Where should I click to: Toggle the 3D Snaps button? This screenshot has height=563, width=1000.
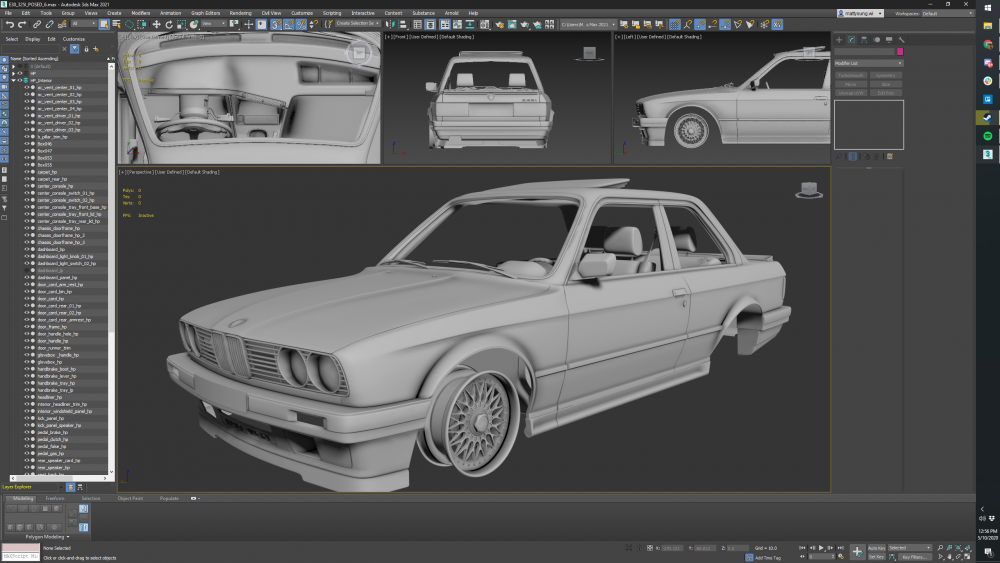[276, 24]
